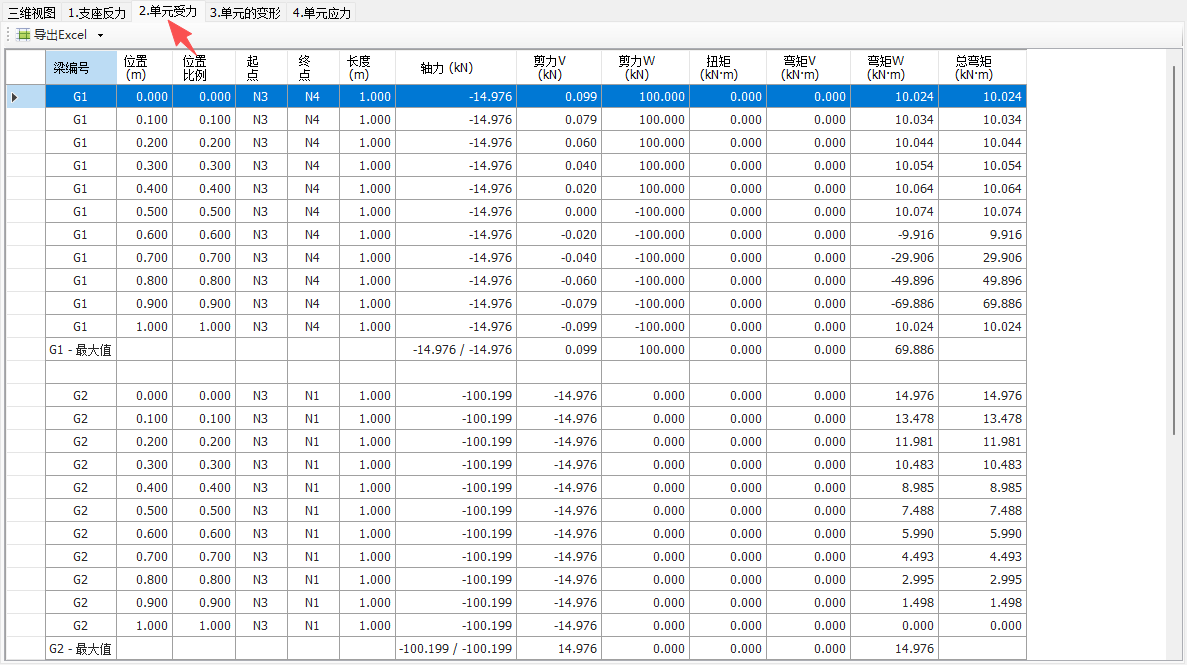Click the current-row indicator arrow
1187x665 pixels.
point(14,97)
